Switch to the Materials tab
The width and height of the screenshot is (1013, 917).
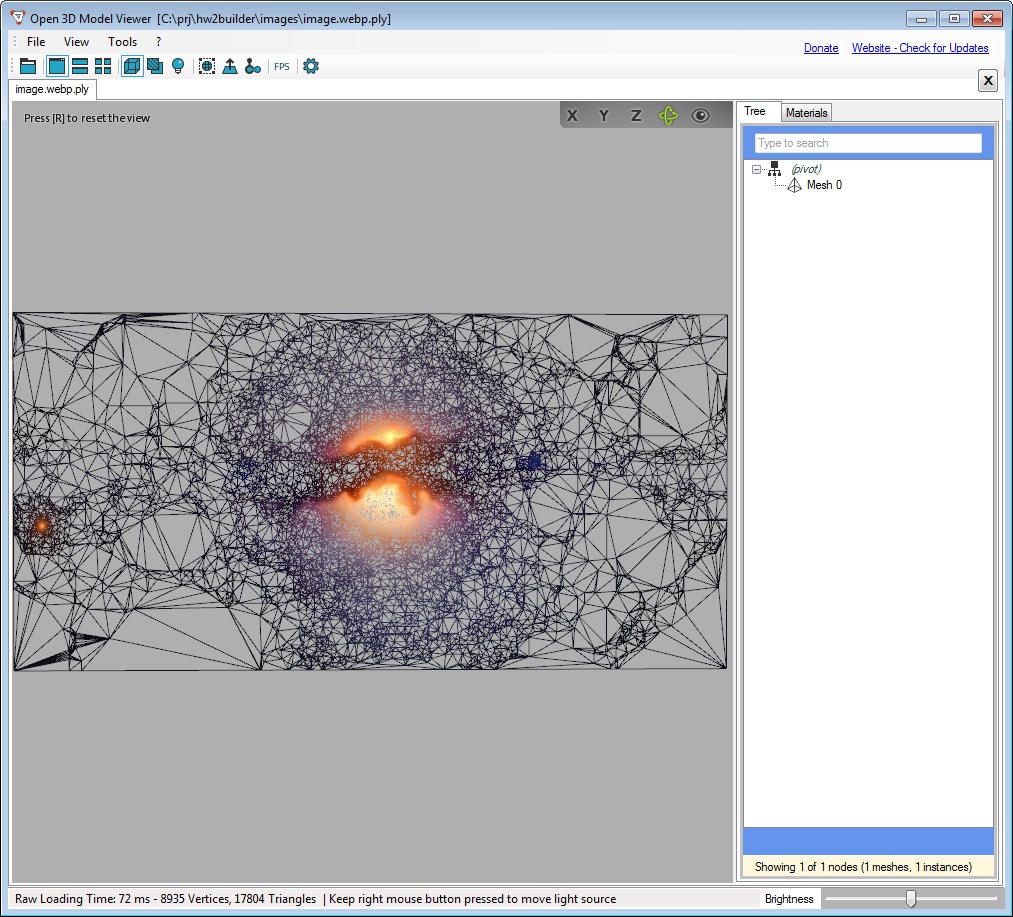tap(806, 113)
